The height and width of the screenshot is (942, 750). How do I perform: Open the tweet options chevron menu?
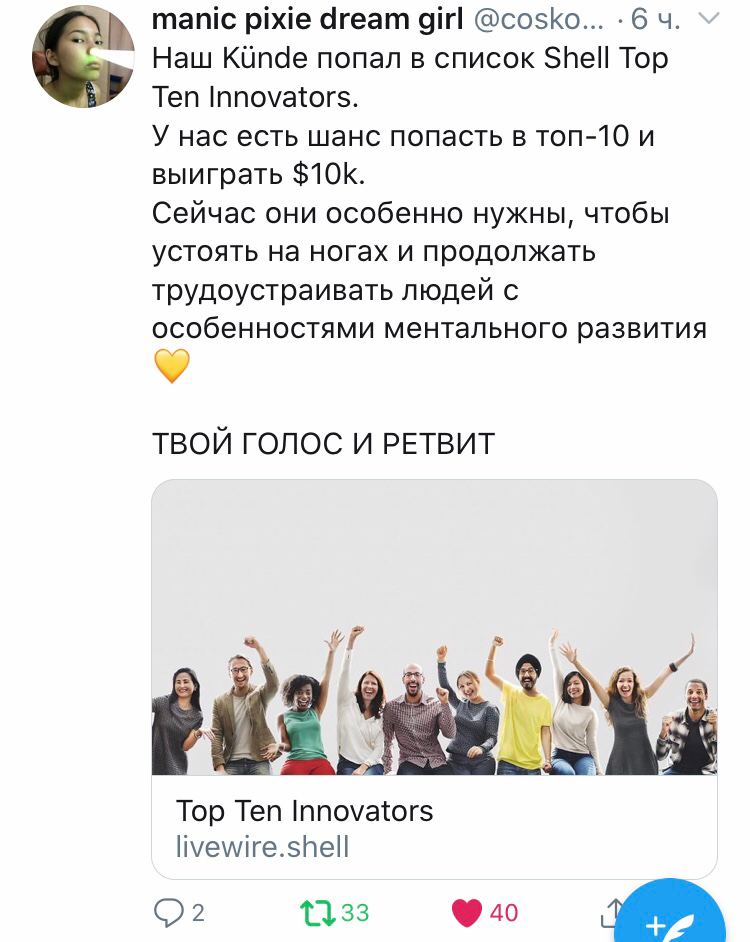(x=709, y=19)
